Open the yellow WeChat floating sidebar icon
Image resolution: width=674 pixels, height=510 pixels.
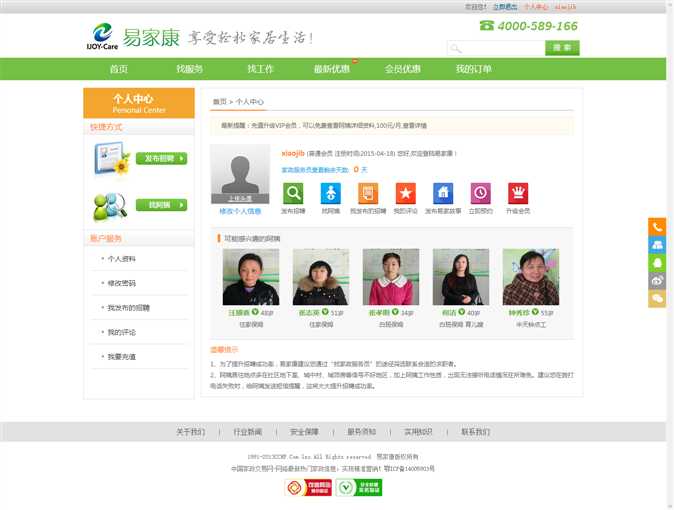tap(657, 298)
